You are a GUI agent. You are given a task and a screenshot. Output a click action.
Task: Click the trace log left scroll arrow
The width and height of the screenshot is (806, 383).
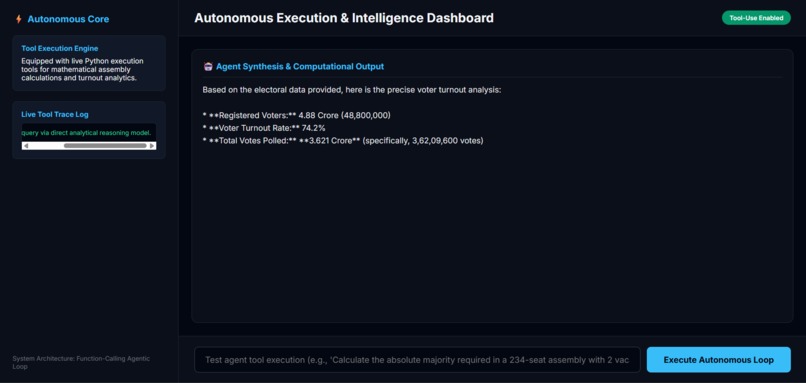pyautogui.click(x=26, y=146)
